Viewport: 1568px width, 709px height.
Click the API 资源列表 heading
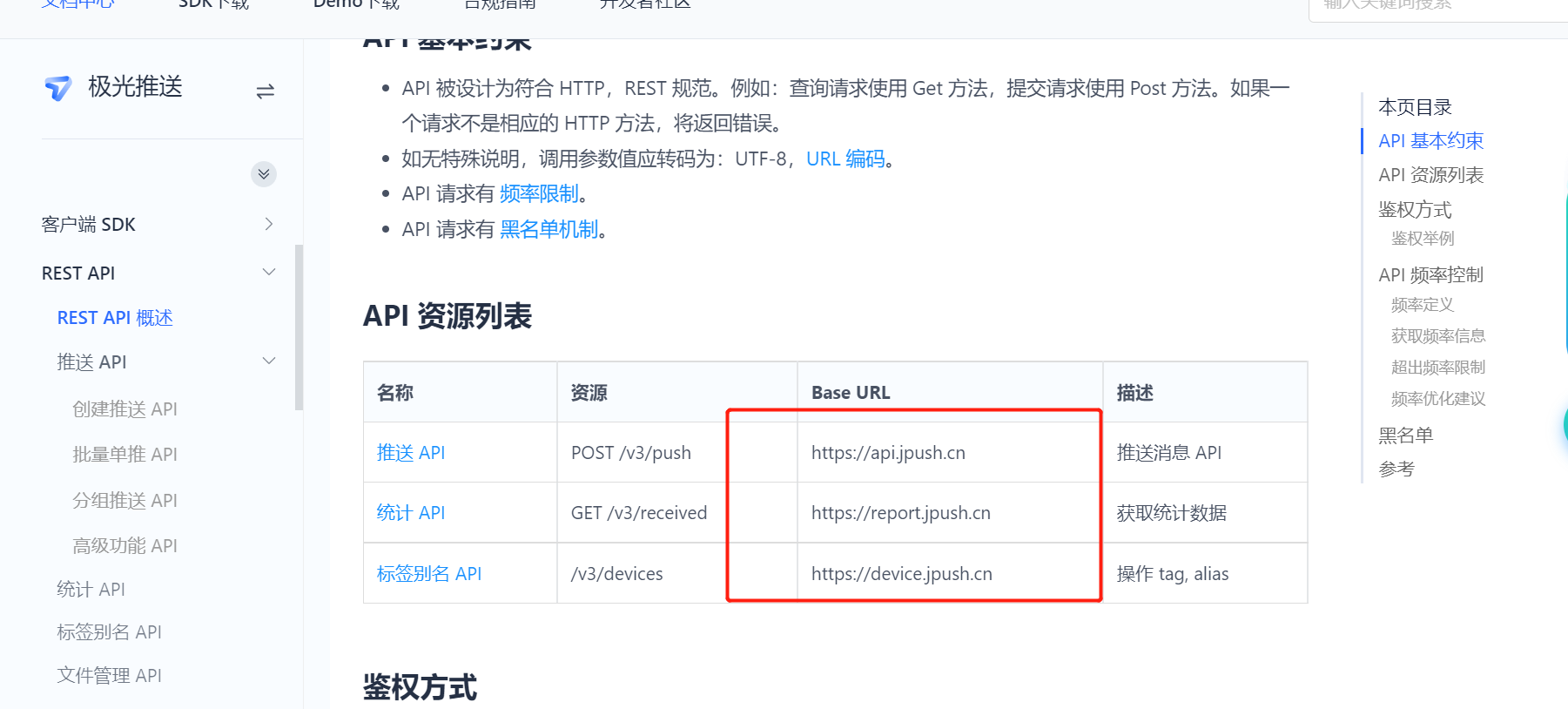click(448, 315)
